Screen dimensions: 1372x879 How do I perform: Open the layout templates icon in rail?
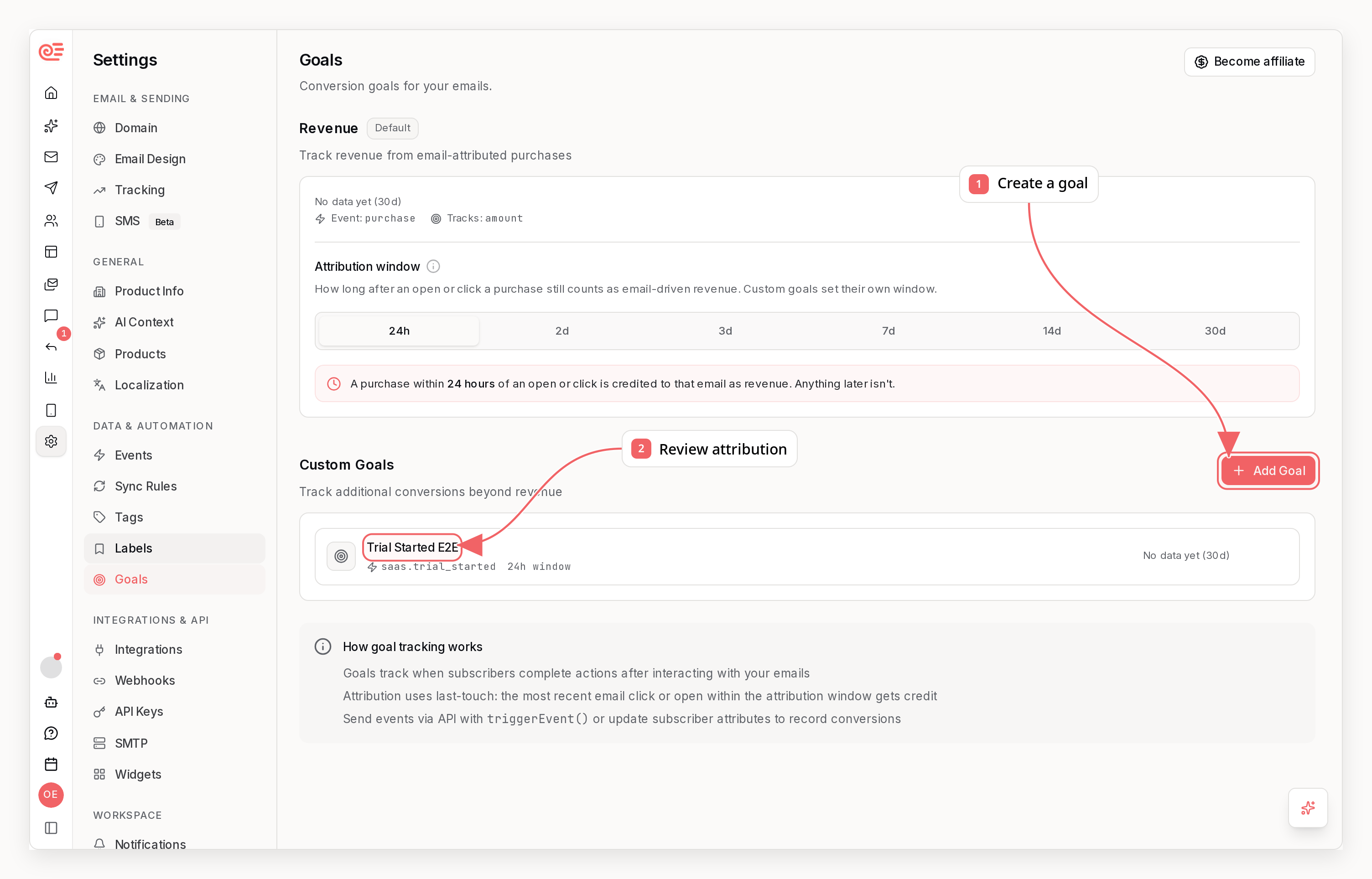tap(51, 252)
